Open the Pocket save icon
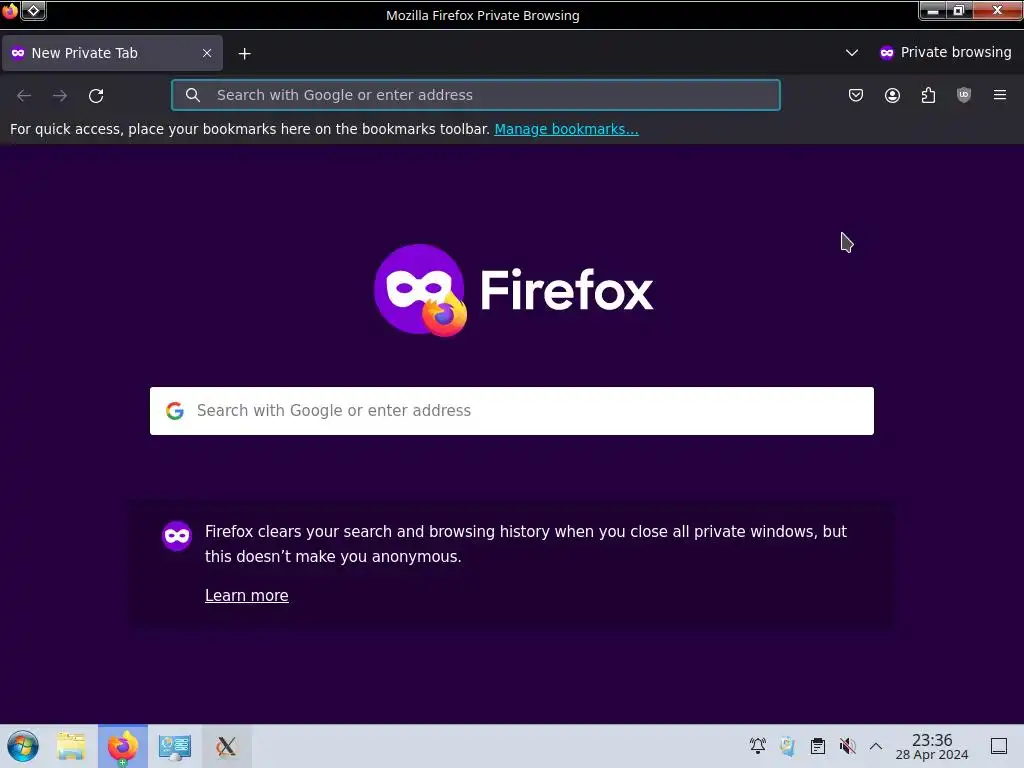 point(856,95)
